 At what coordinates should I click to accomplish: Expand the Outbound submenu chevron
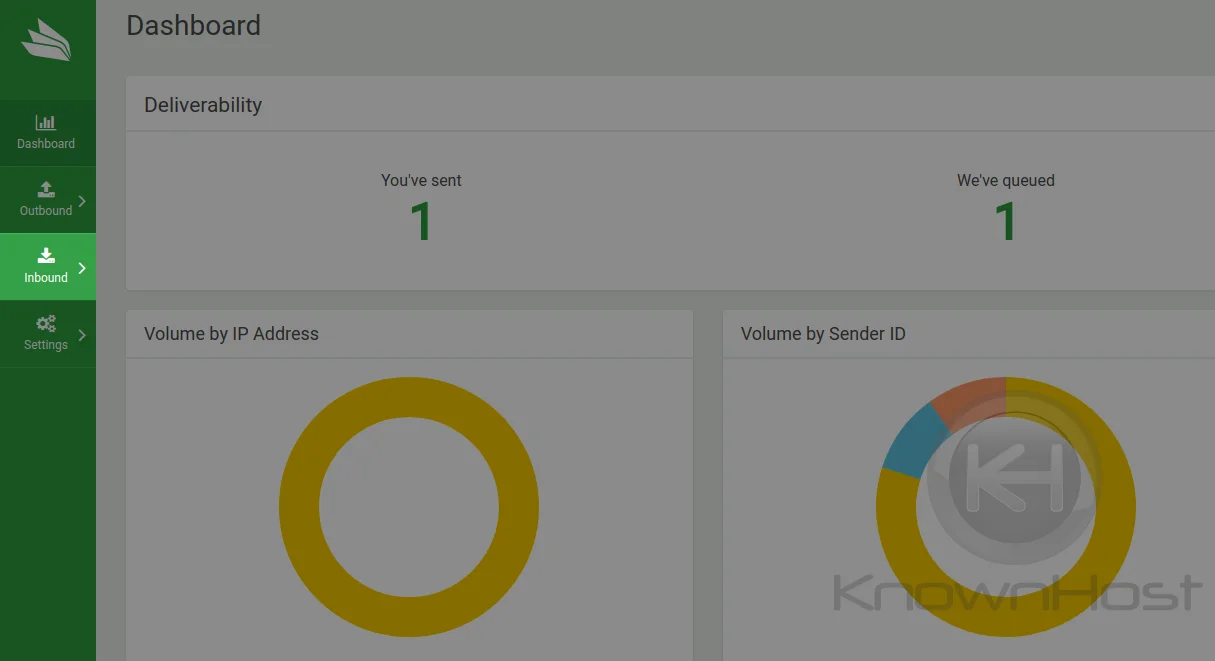[82, 201]
